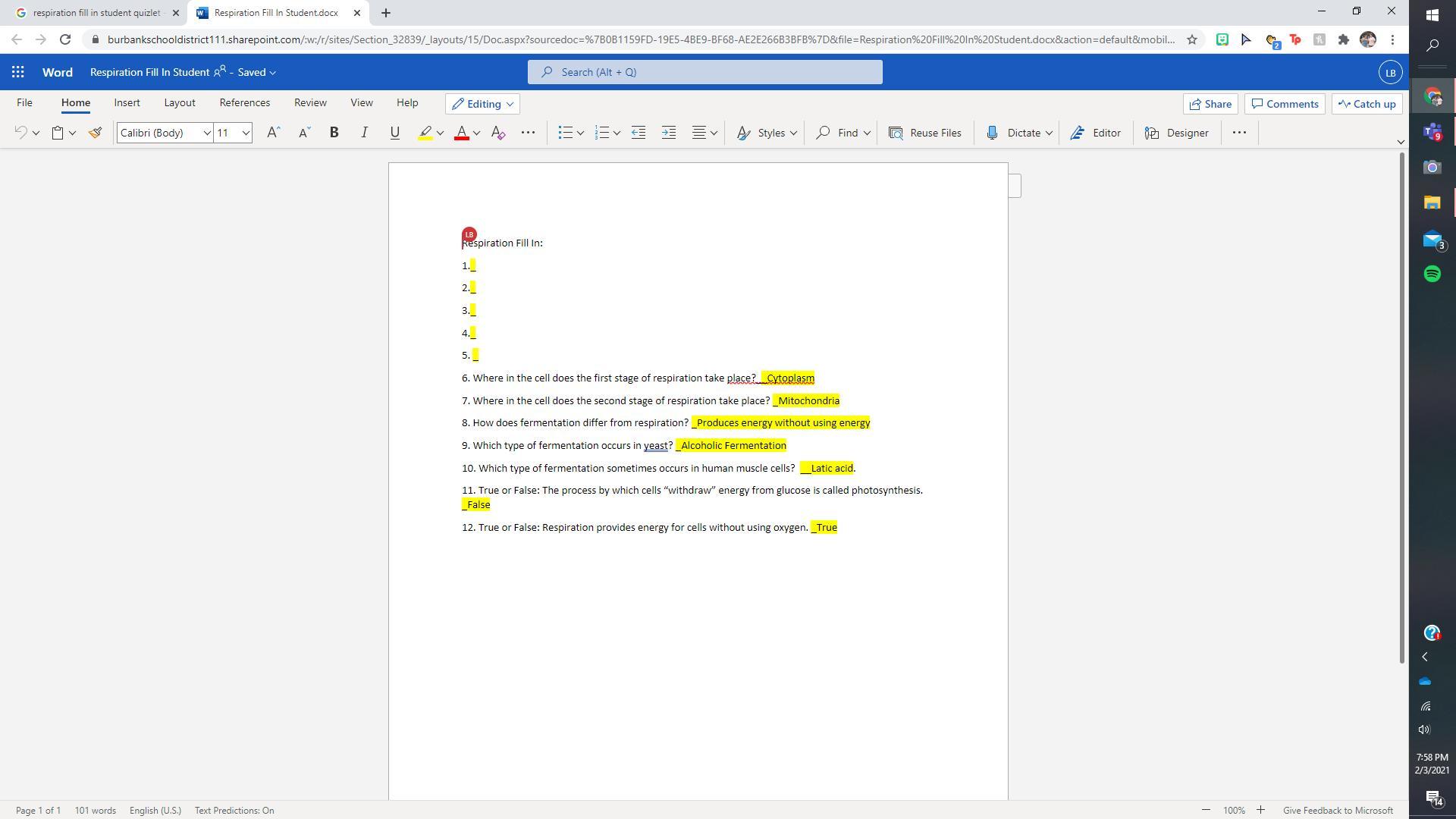
Task: Toggle Bold formatting
Action: click(x=334, y=133)
